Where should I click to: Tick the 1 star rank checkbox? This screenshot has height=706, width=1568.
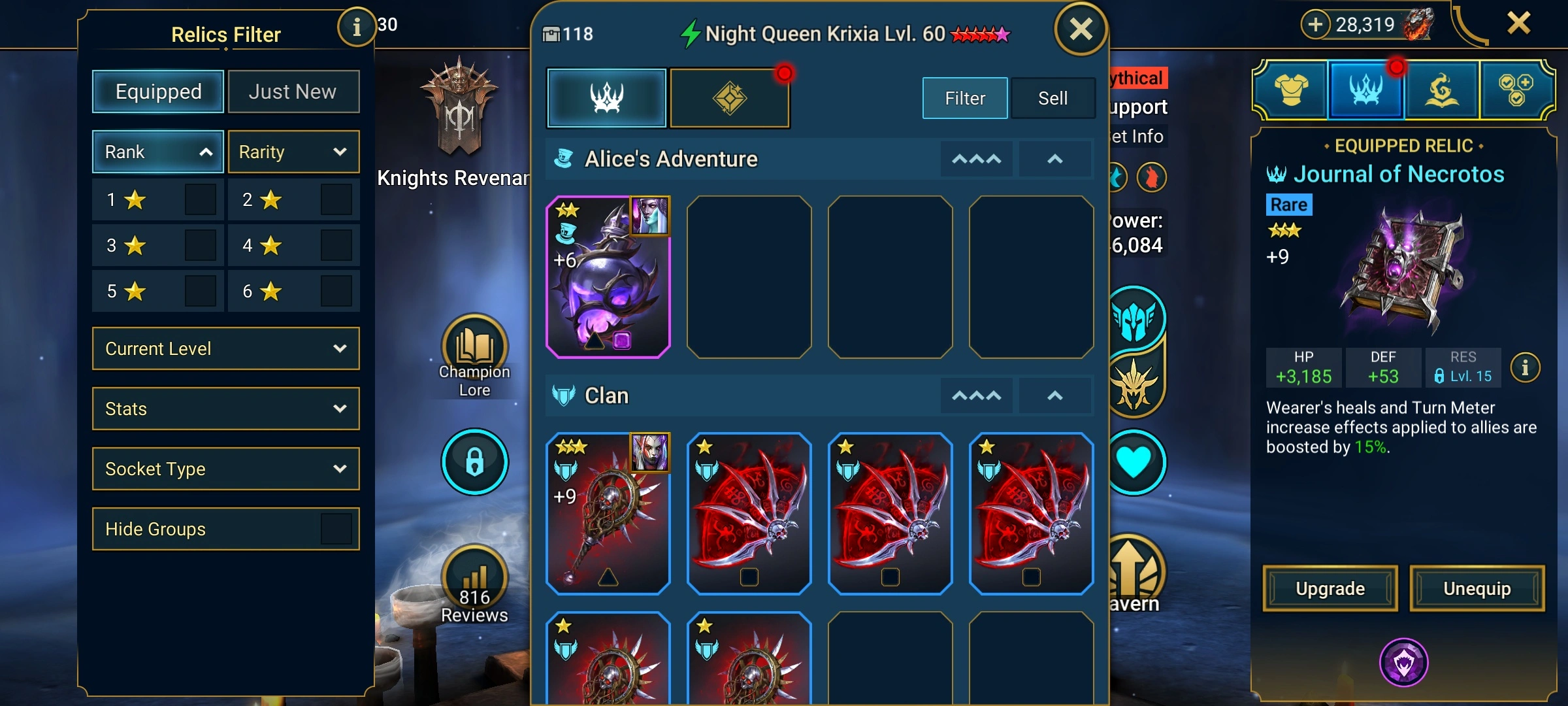(200, 199)
